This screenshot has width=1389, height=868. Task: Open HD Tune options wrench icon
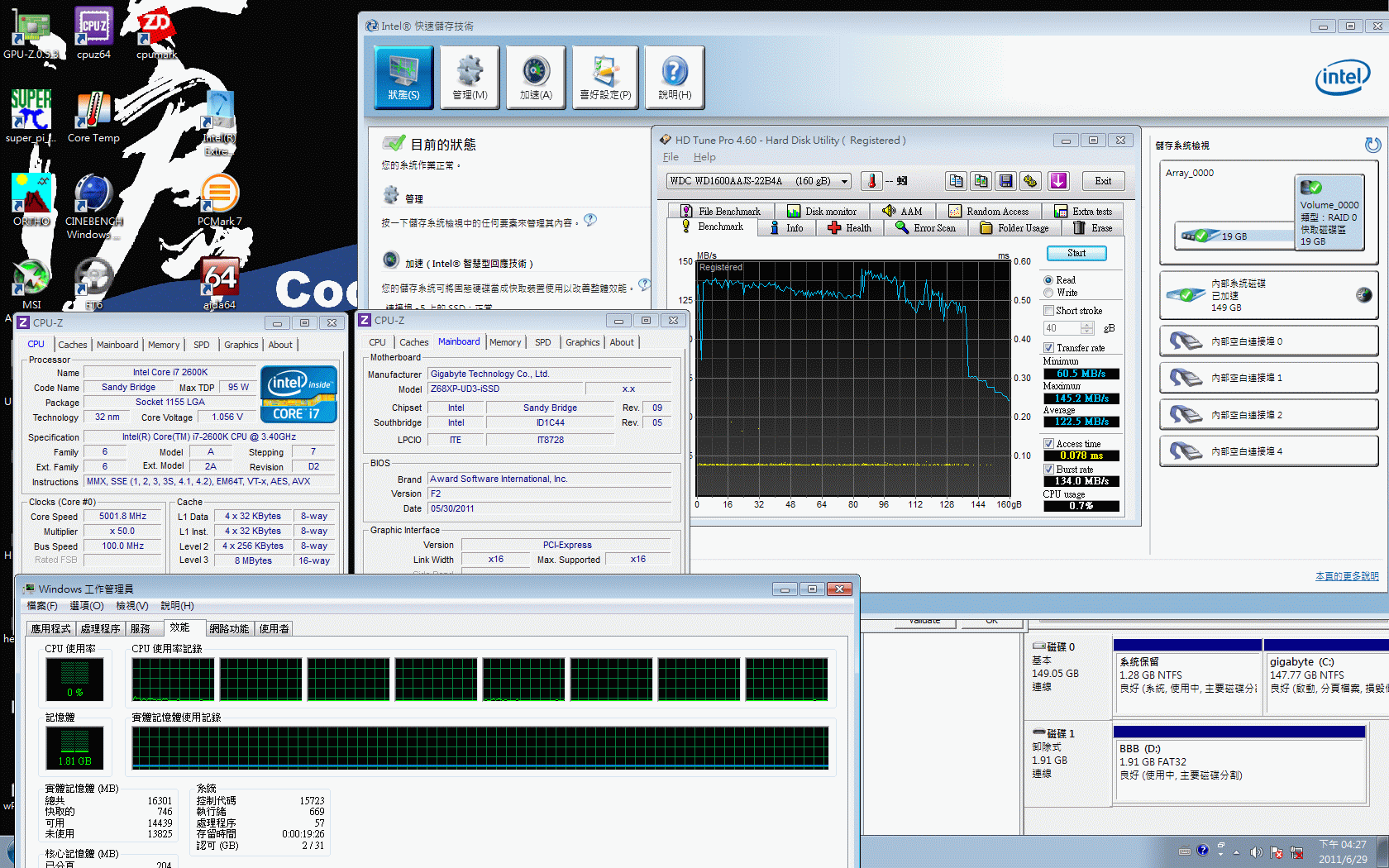[1030, 181]
